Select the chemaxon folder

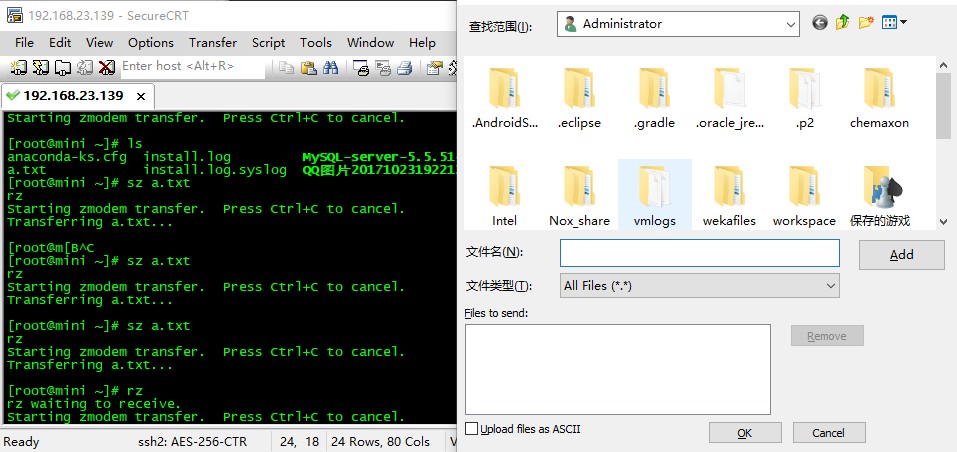pos(879,98)
